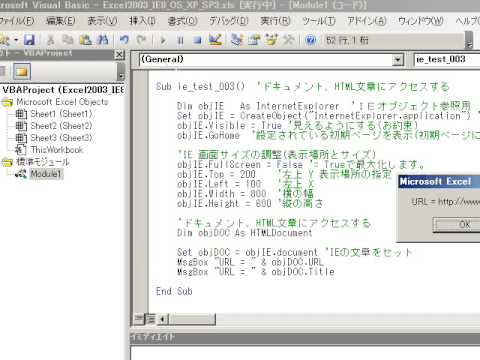
Task: Open the 実行(R) menu
Action: pos(275,21)
